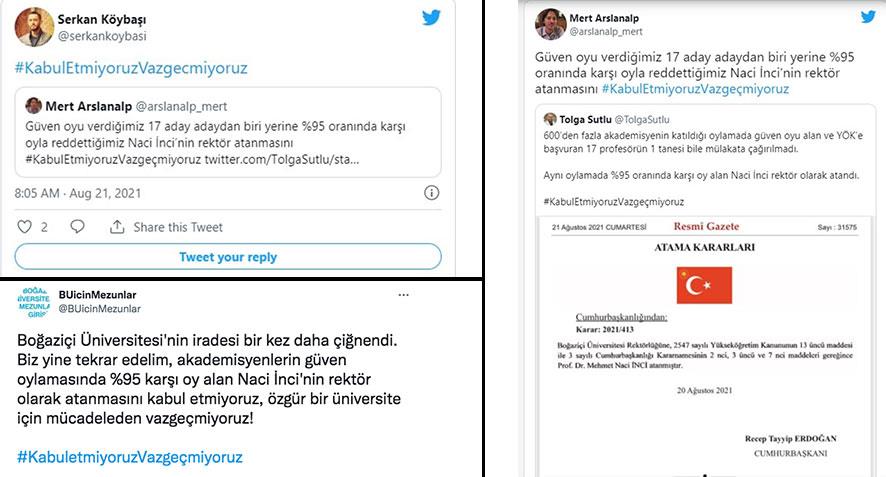Screen dimensions: 886x477
Task: Click the Tweet your reply button
Action: click(228, 257)
